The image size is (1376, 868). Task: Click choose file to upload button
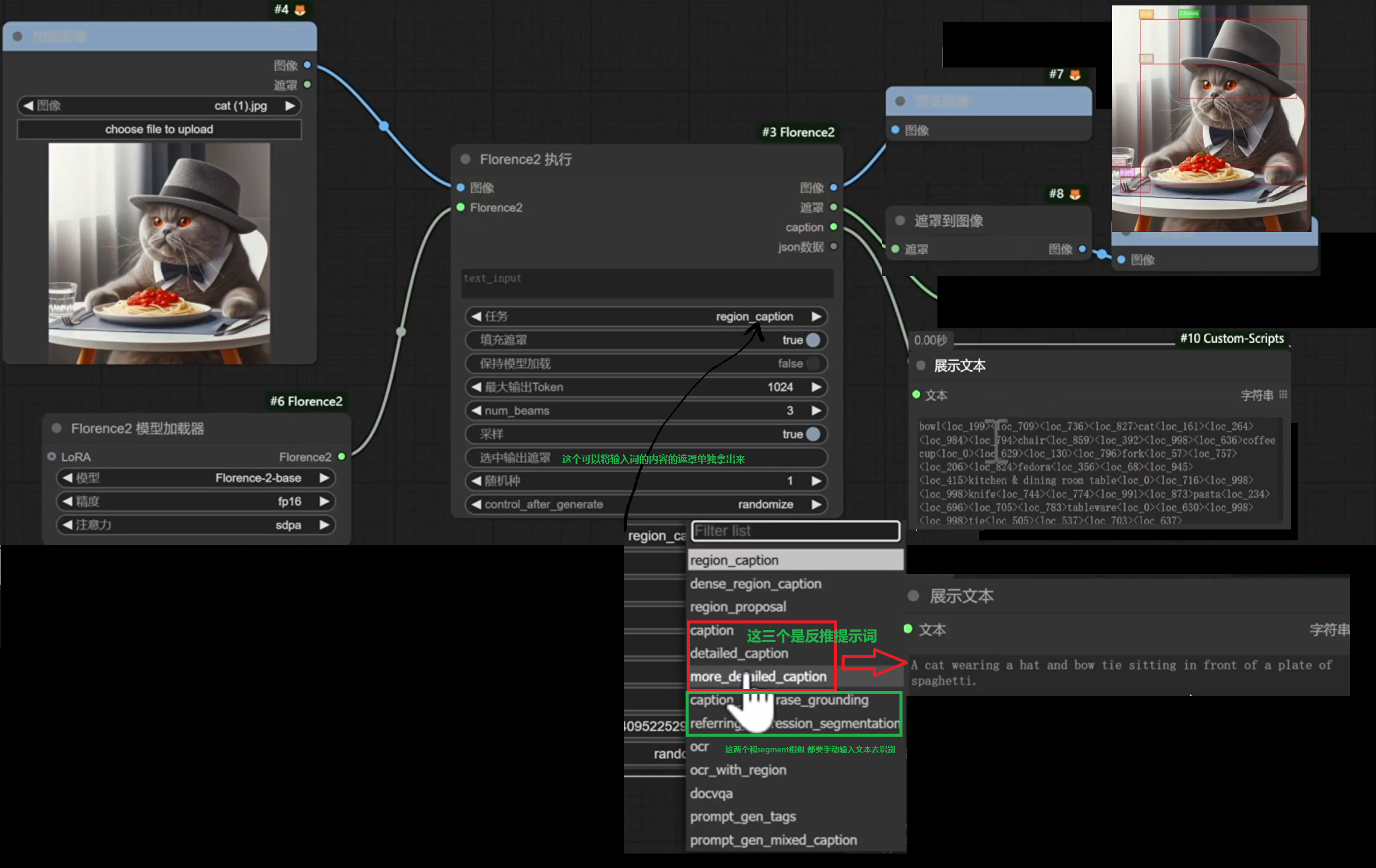point(159,129)
